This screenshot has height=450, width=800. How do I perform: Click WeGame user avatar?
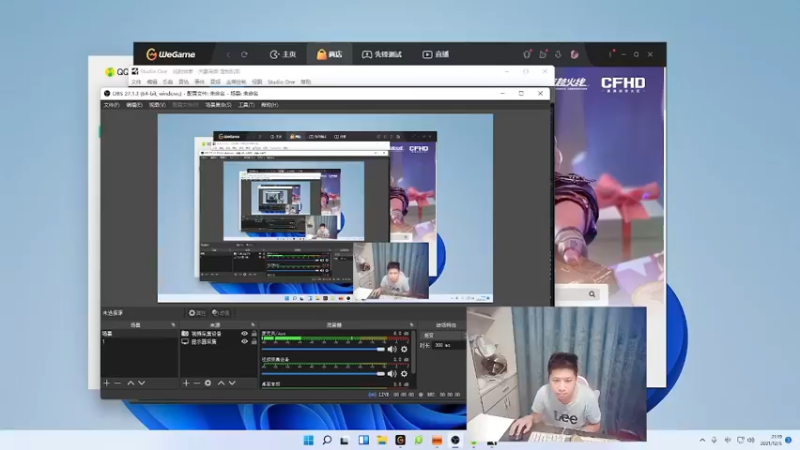574,54
